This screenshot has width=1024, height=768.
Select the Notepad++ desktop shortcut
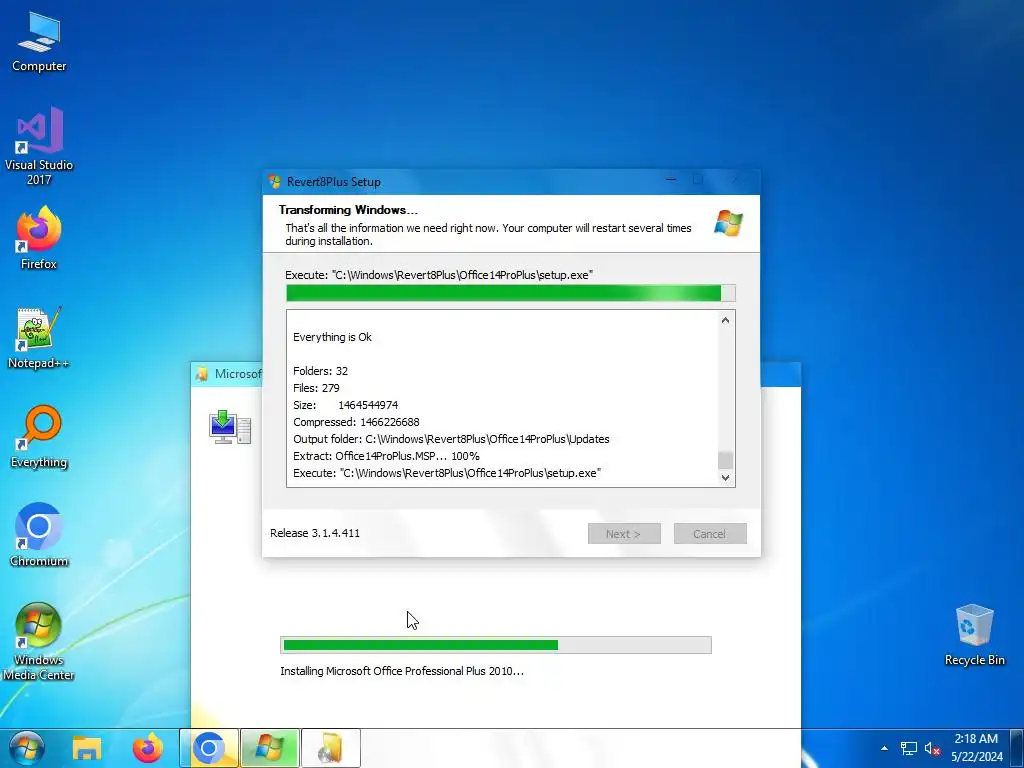[39, 338]
